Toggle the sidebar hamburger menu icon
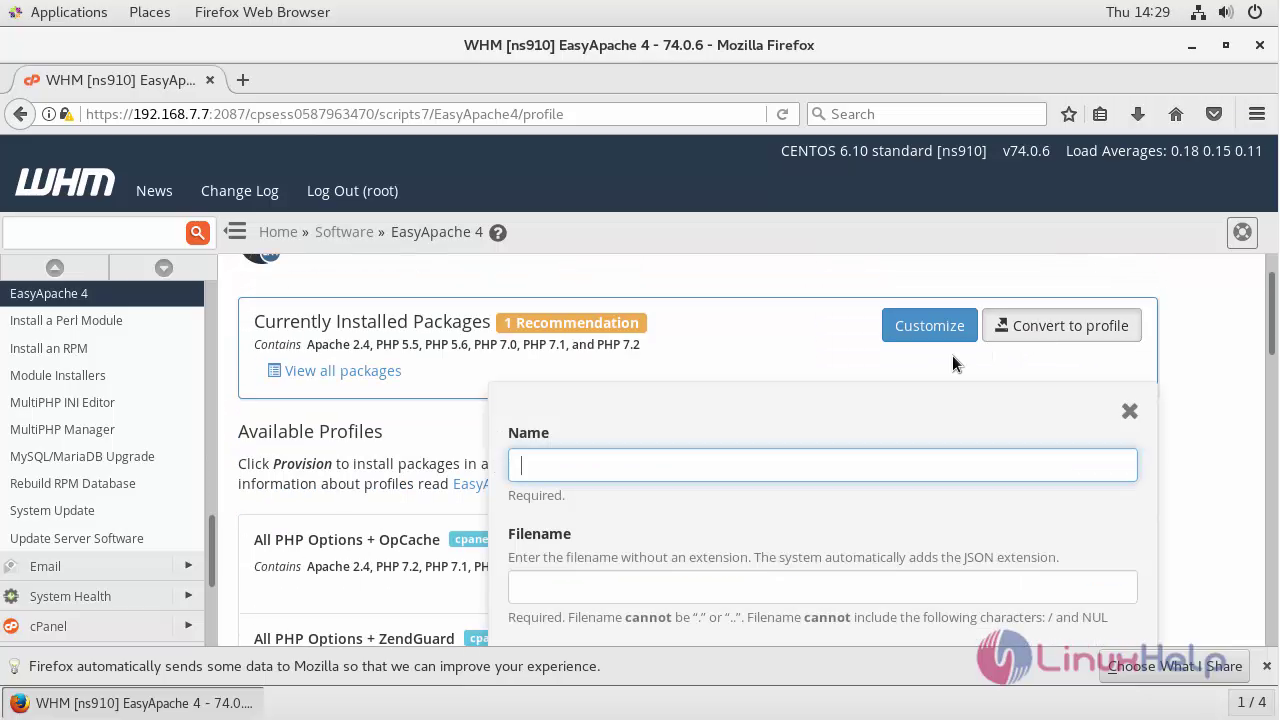Screen dimensions: 1280x720 [235, 231]
